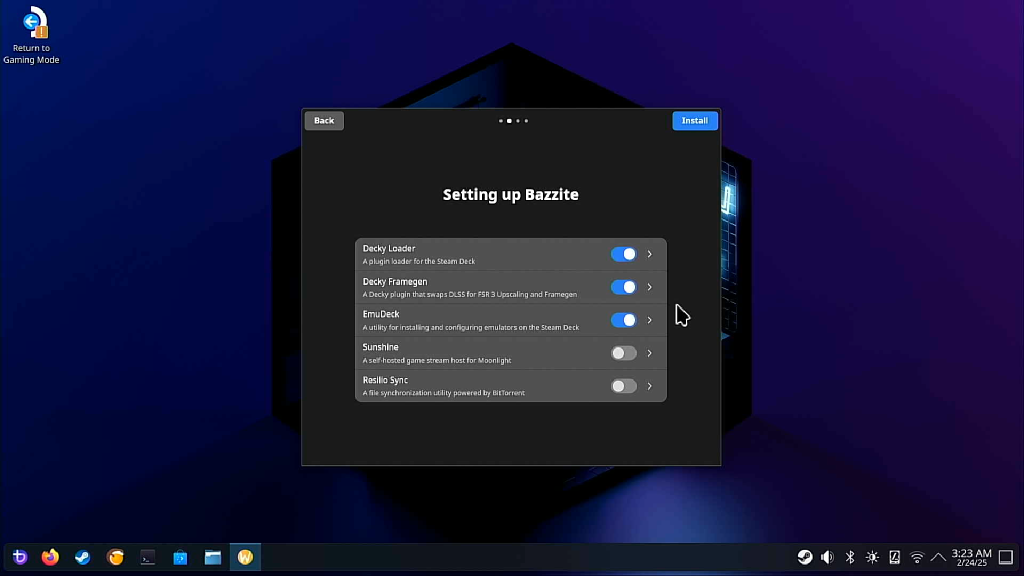Turn off the EmuDeck toggle
The height and width of the screenshot is (576, 1024).
pos(625,320)
